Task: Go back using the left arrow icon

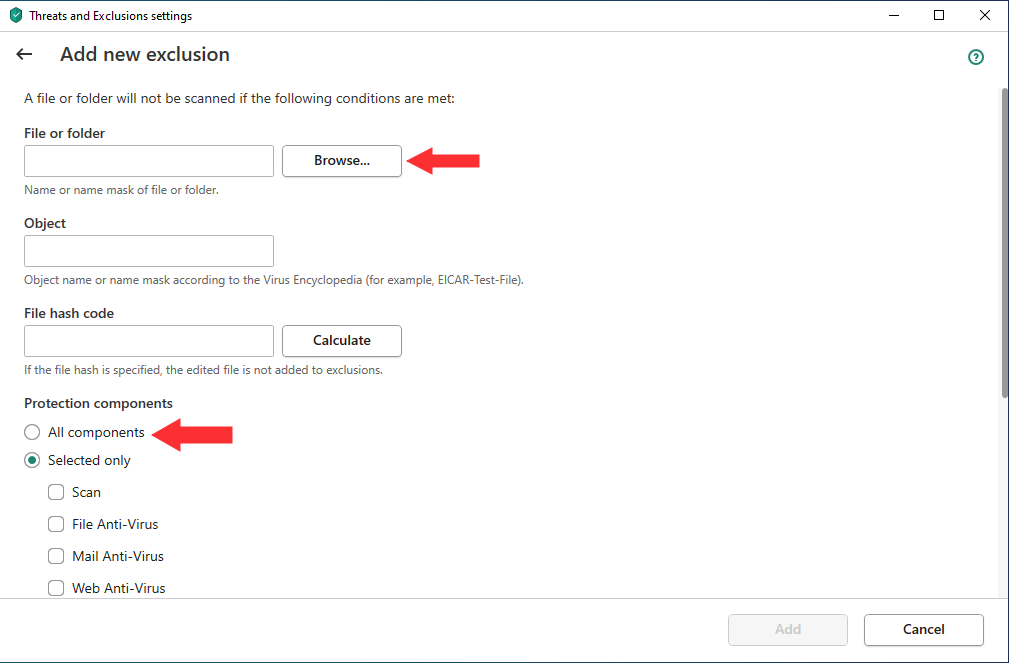Action: pos(24,55)
